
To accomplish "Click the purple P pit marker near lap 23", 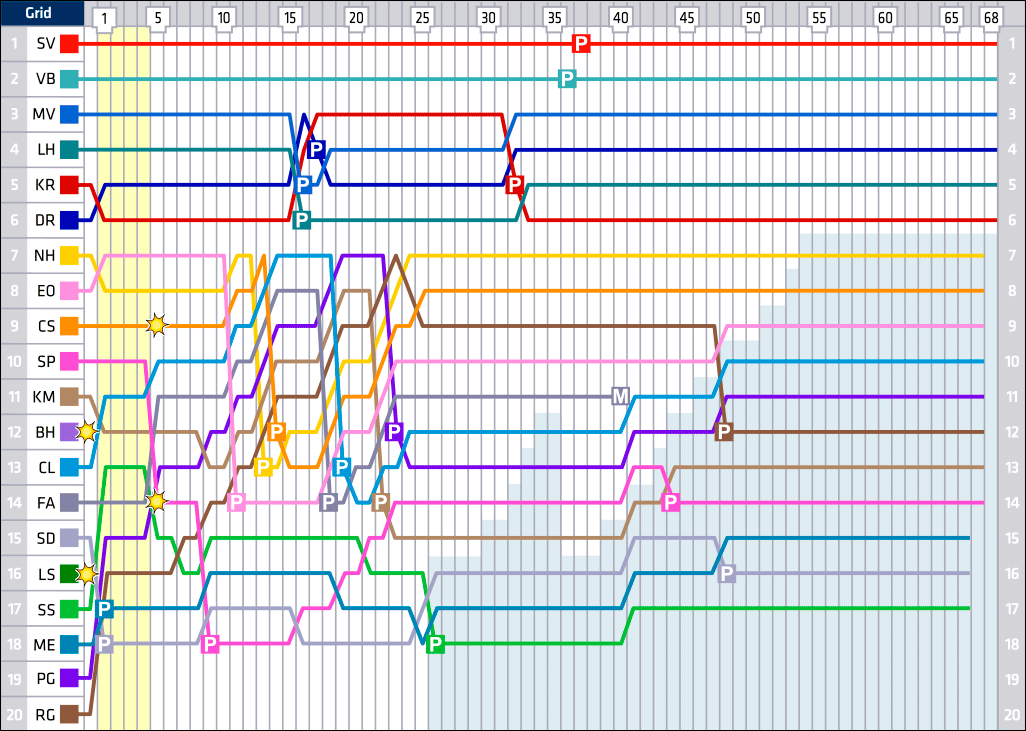I will 394,431.
